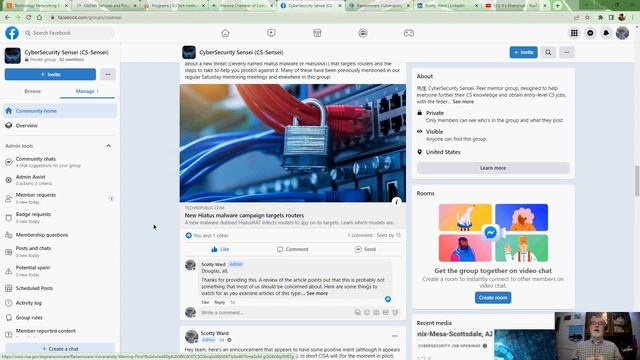640x360 pixels.
Task: Open the Messenger icon
Action: pyautogui.click(x=590, y=33)
